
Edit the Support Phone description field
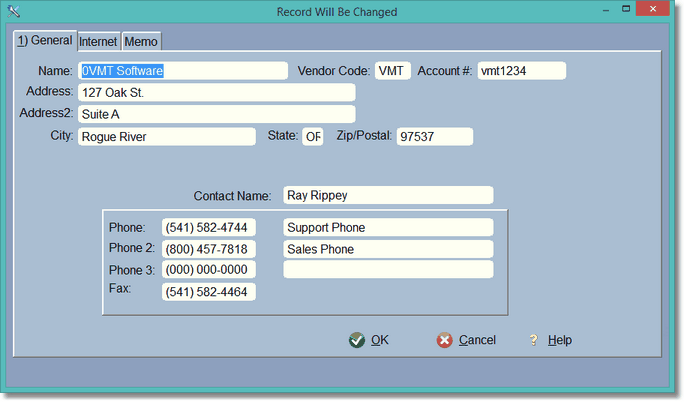pyautogui.click(x=388, y=227)
